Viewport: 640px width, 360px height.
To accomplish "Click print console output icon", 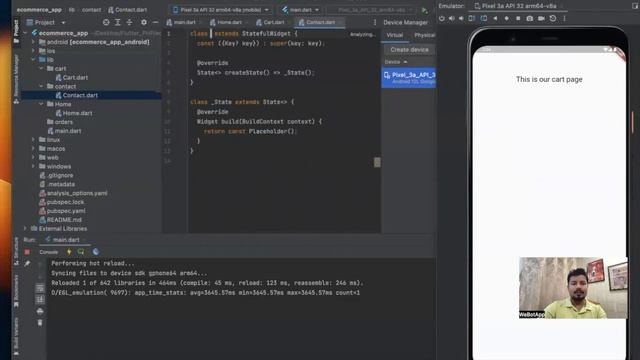I will tap(40, 311).
